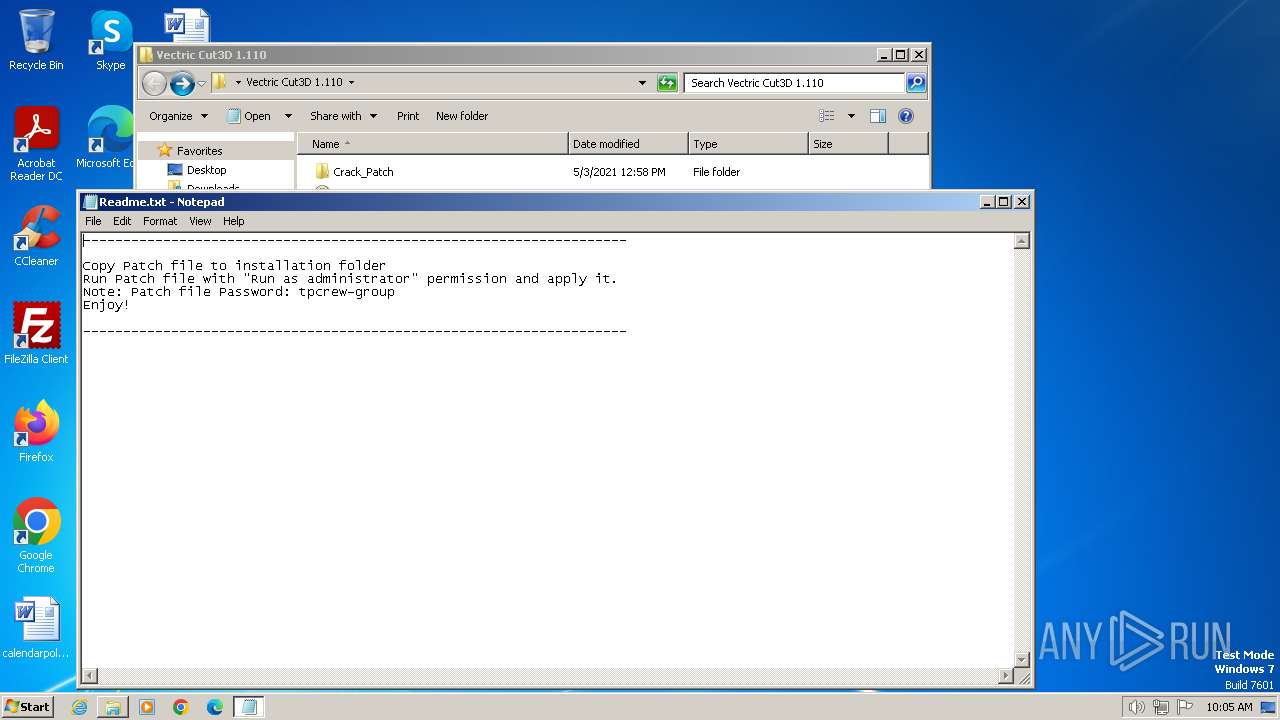Open recent pages dropdown beside forward button
Viewport: 1280px width, 720px height.
pyautogui.click(x=201, y=83)
